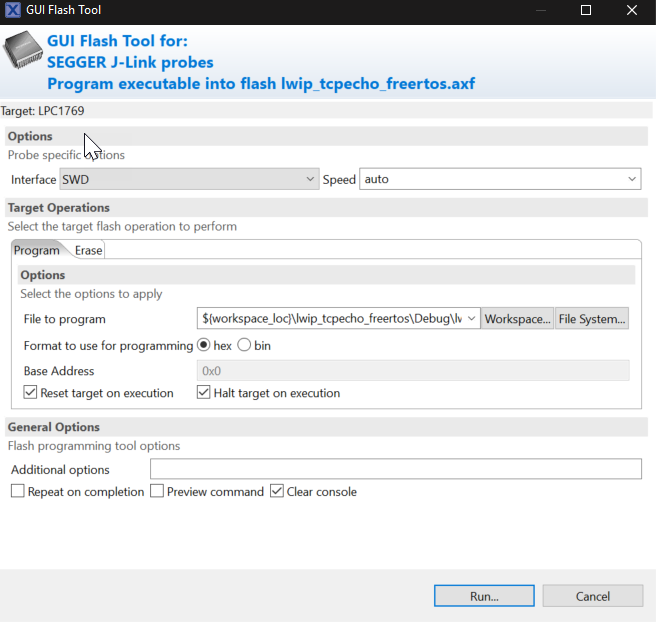Click the 'Format to use for programming' label
Image resolution: width=656 pixels, height=622 pixels.
pyautogui.click(x=108, y=346)
